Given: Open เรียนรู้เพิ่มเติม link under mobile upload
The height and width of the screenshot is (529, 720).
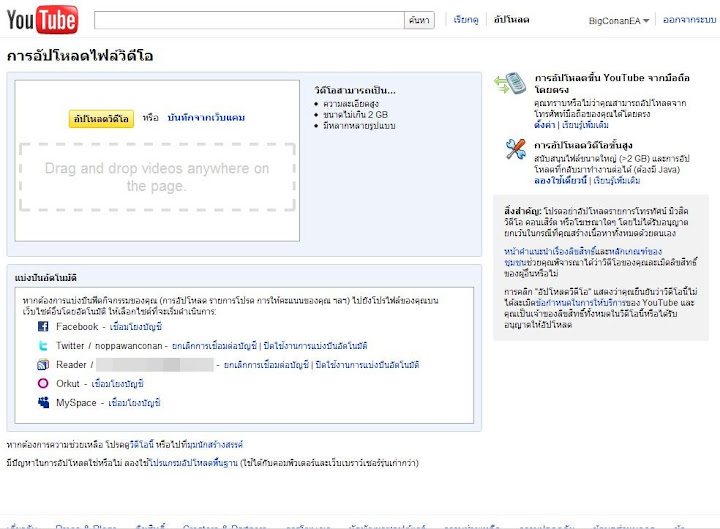Looking at the screenshot, I should pos(585,125).
